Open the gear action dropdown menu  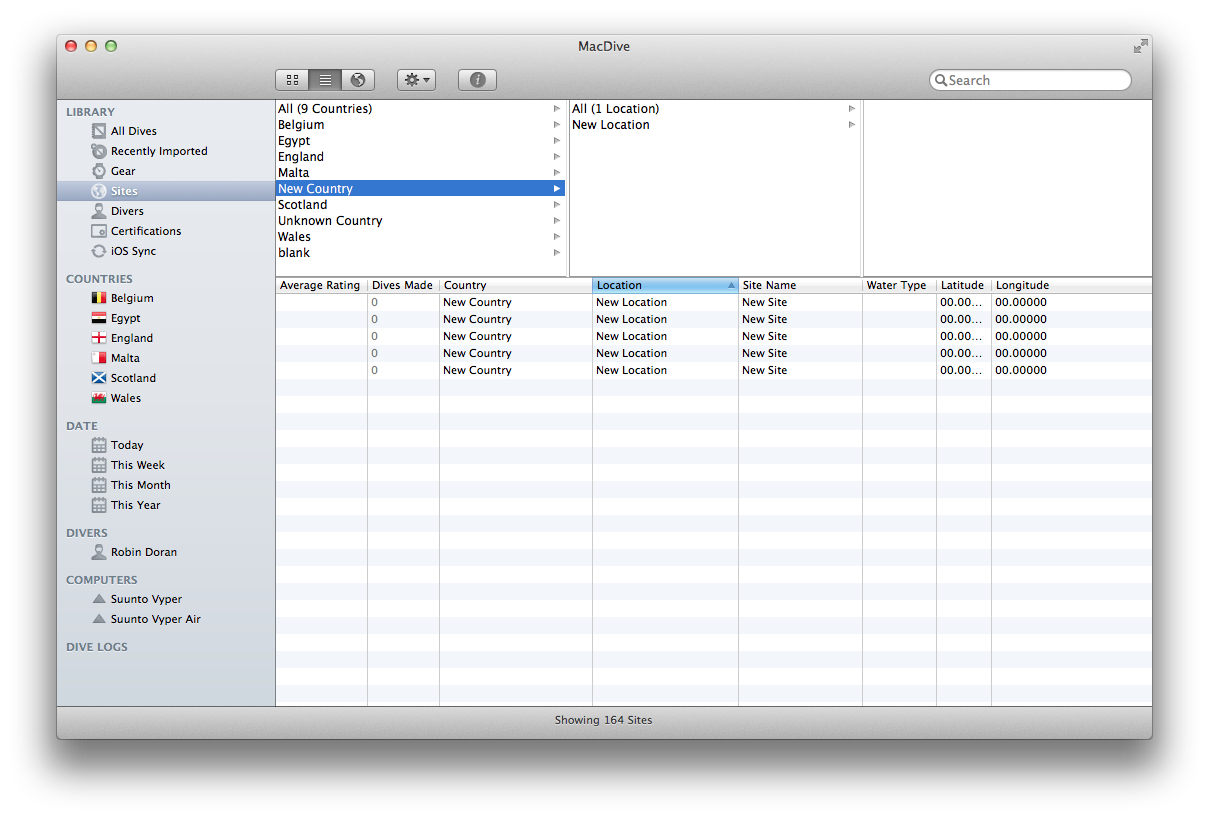[x=416, y=80]
